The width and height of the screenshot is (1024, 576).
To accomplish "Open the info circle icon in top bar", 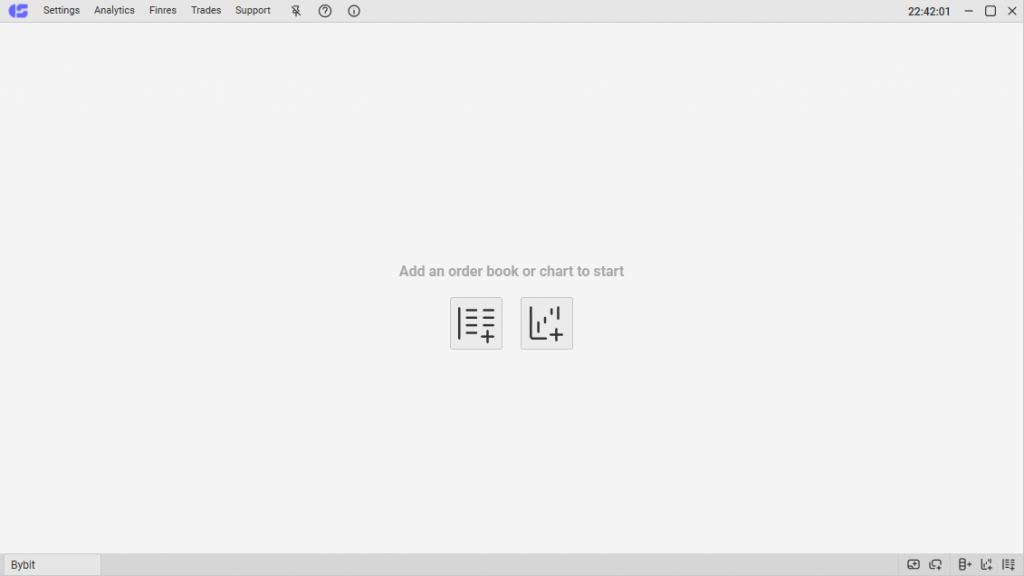I will pos(354,11).
